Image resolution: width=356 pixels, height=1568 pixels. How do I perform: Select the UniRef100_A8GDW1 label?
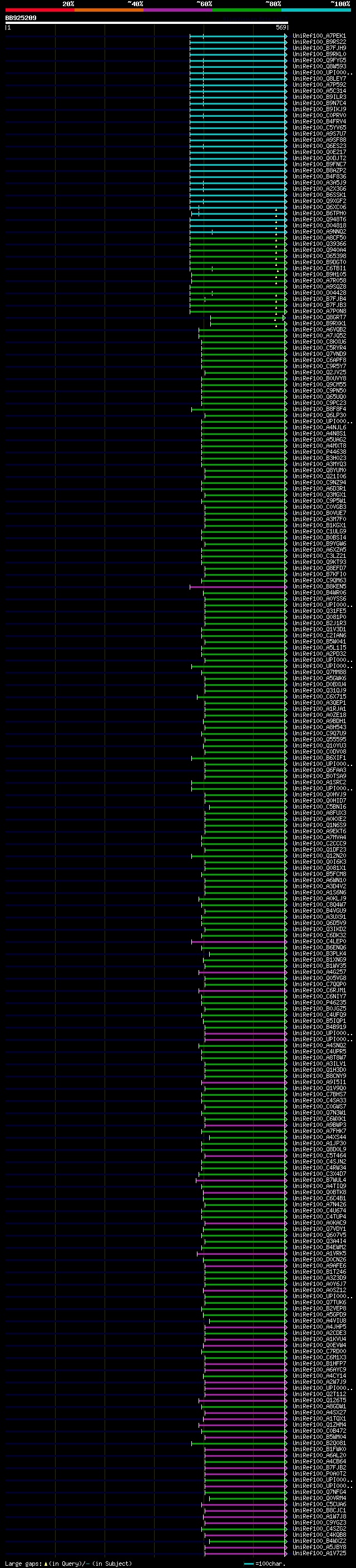click(x=319, y=1407)
